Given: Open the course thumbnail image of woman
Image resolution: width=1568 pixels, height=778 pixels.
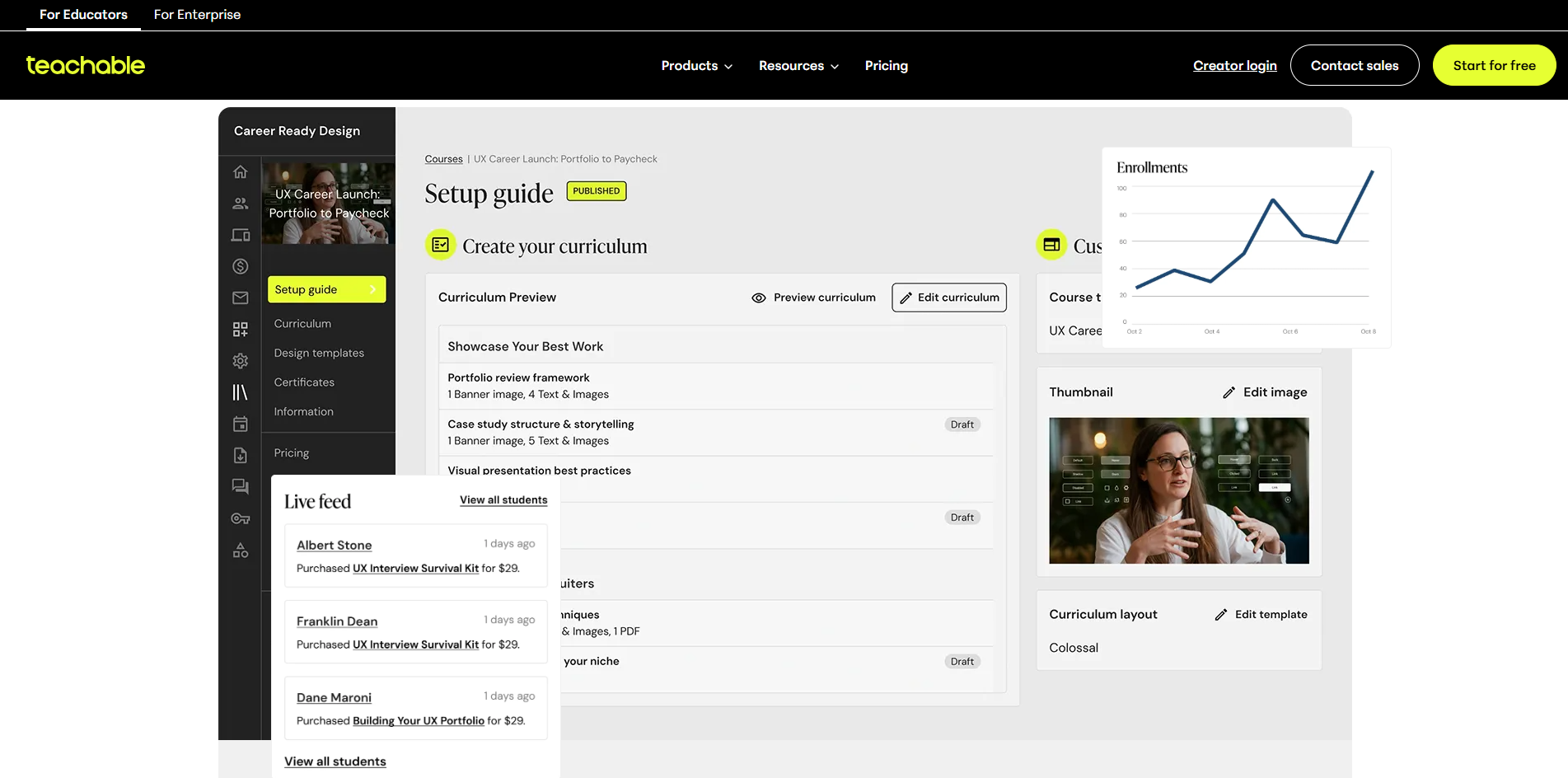Looking at the screenshot, I should click(x=1178, y=490).
